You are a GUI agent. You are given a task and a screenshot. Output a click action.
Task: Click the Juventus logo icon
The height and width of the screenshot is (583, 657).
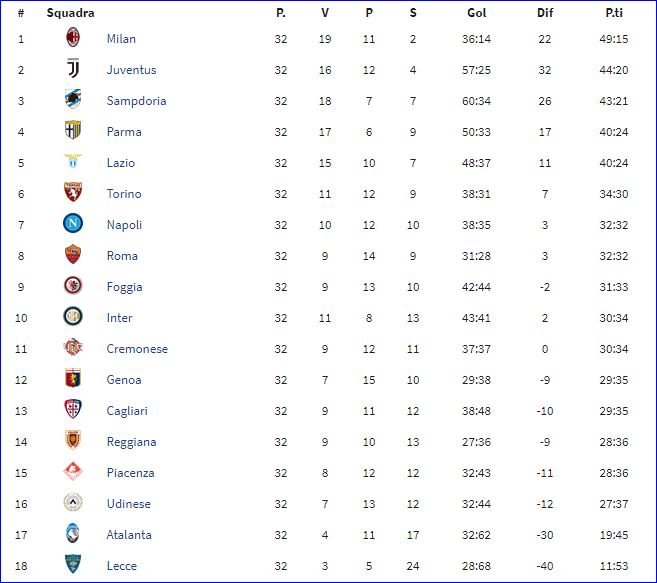pos(73,68)
